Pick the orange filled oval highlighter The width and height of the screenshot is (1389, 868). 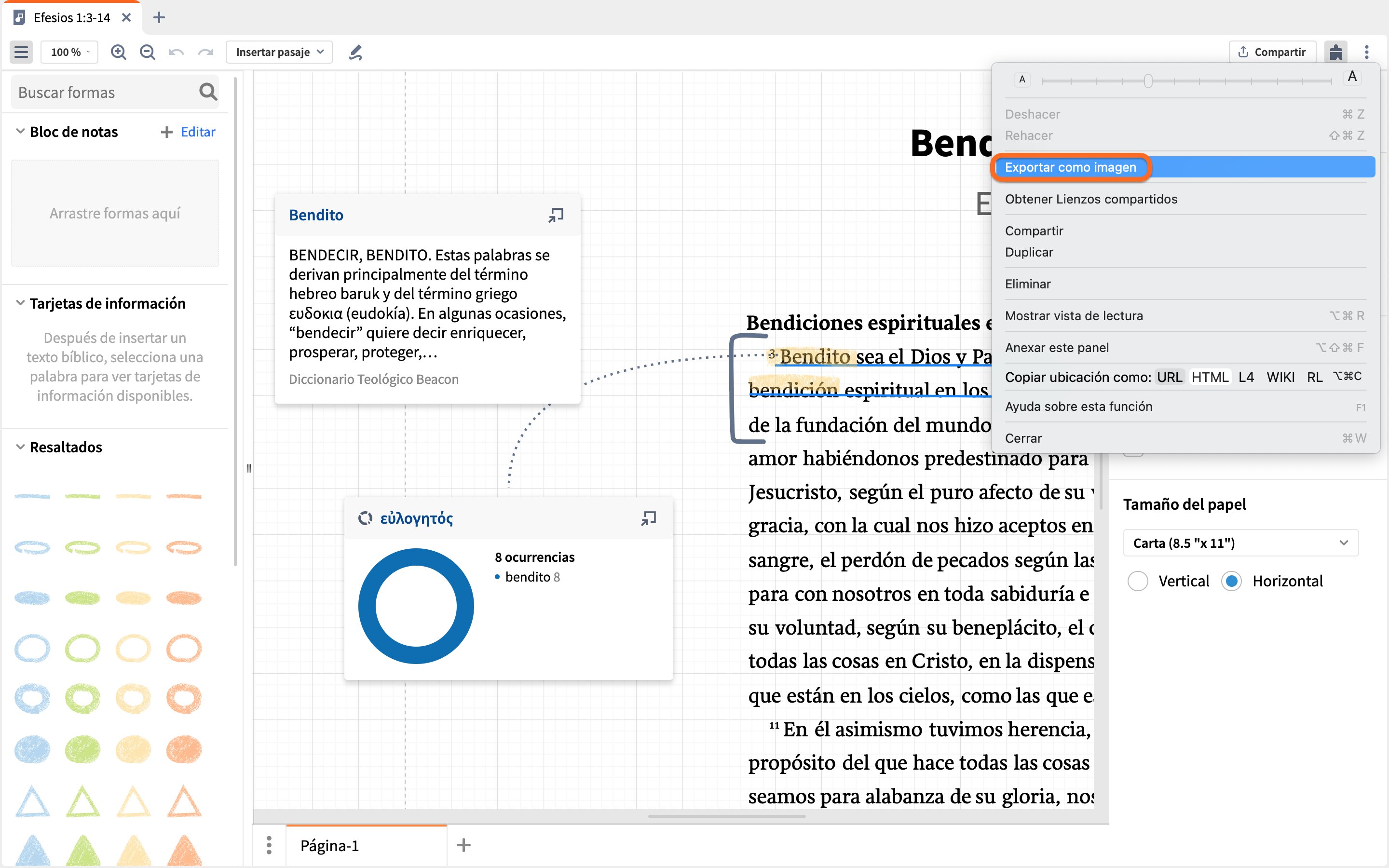[184, 598]
